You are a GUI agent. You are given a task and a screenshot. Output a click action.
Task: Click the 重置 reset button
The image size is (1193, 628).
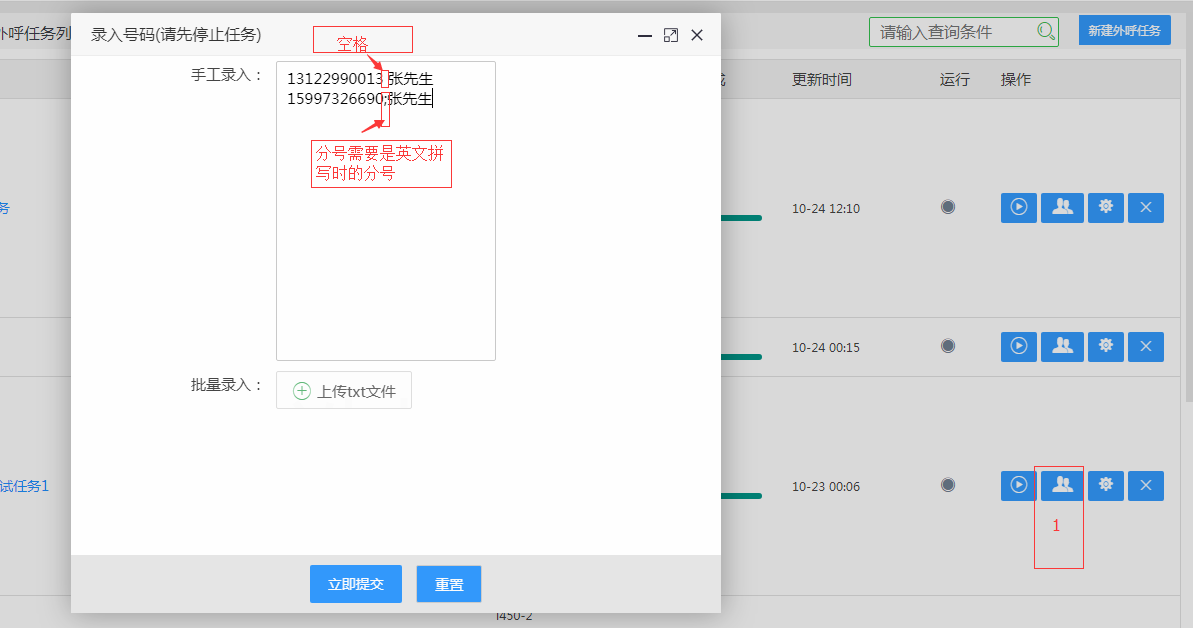click(x=449, y=585)
